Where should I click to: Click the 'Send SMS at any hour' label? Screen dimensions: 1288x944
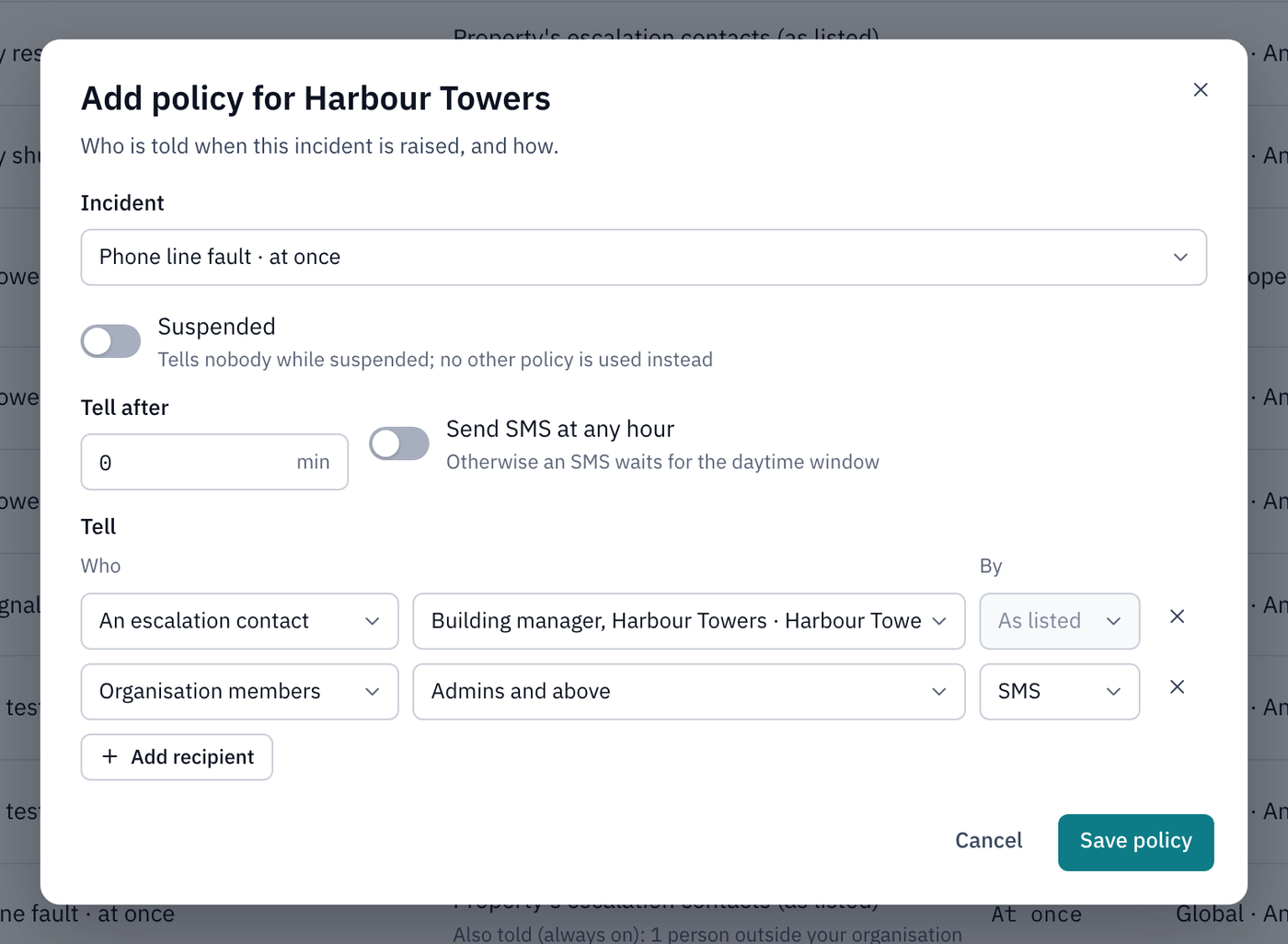coord(560,429)
